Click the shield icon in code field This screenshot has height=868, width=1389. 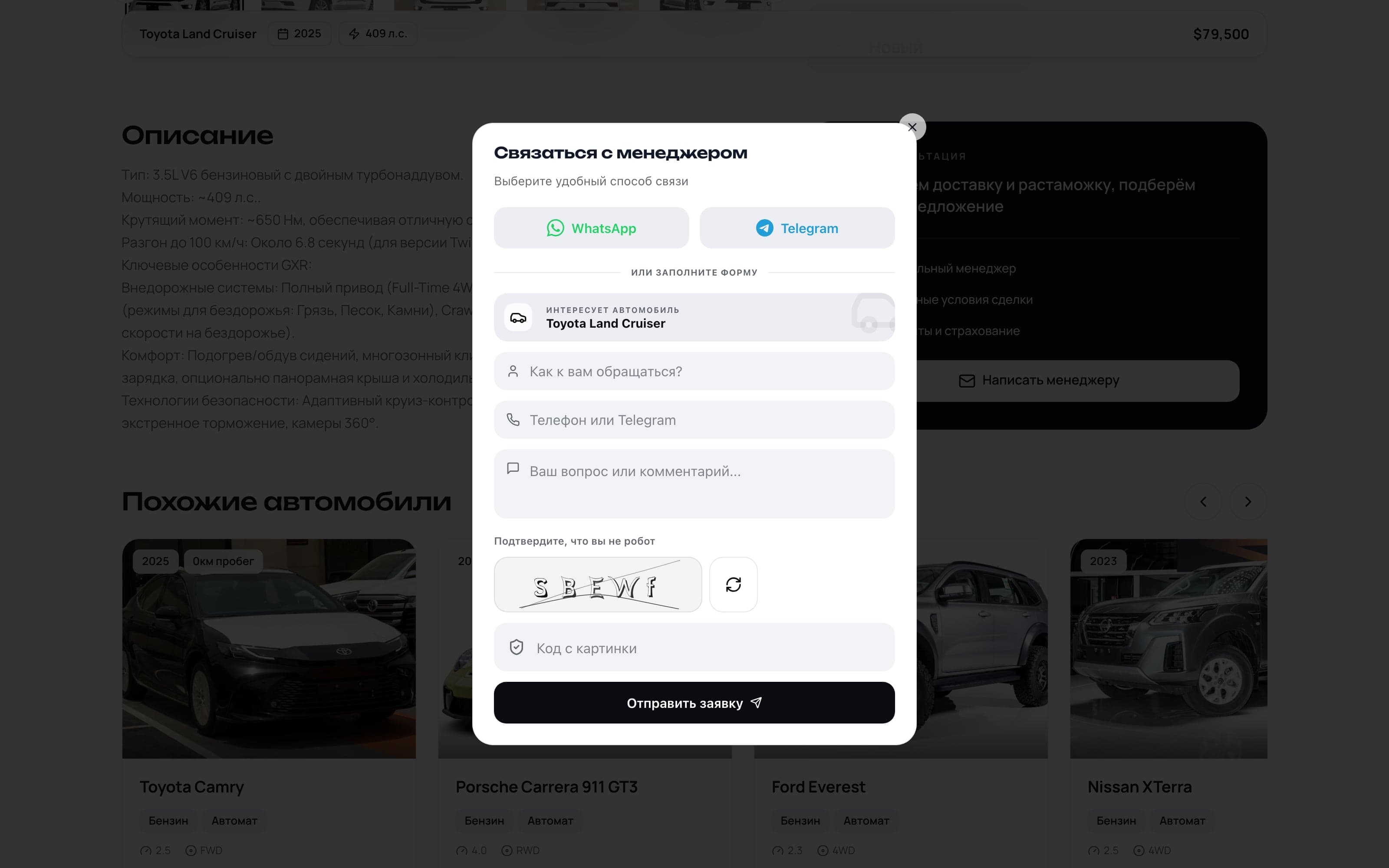coord(517,648)
